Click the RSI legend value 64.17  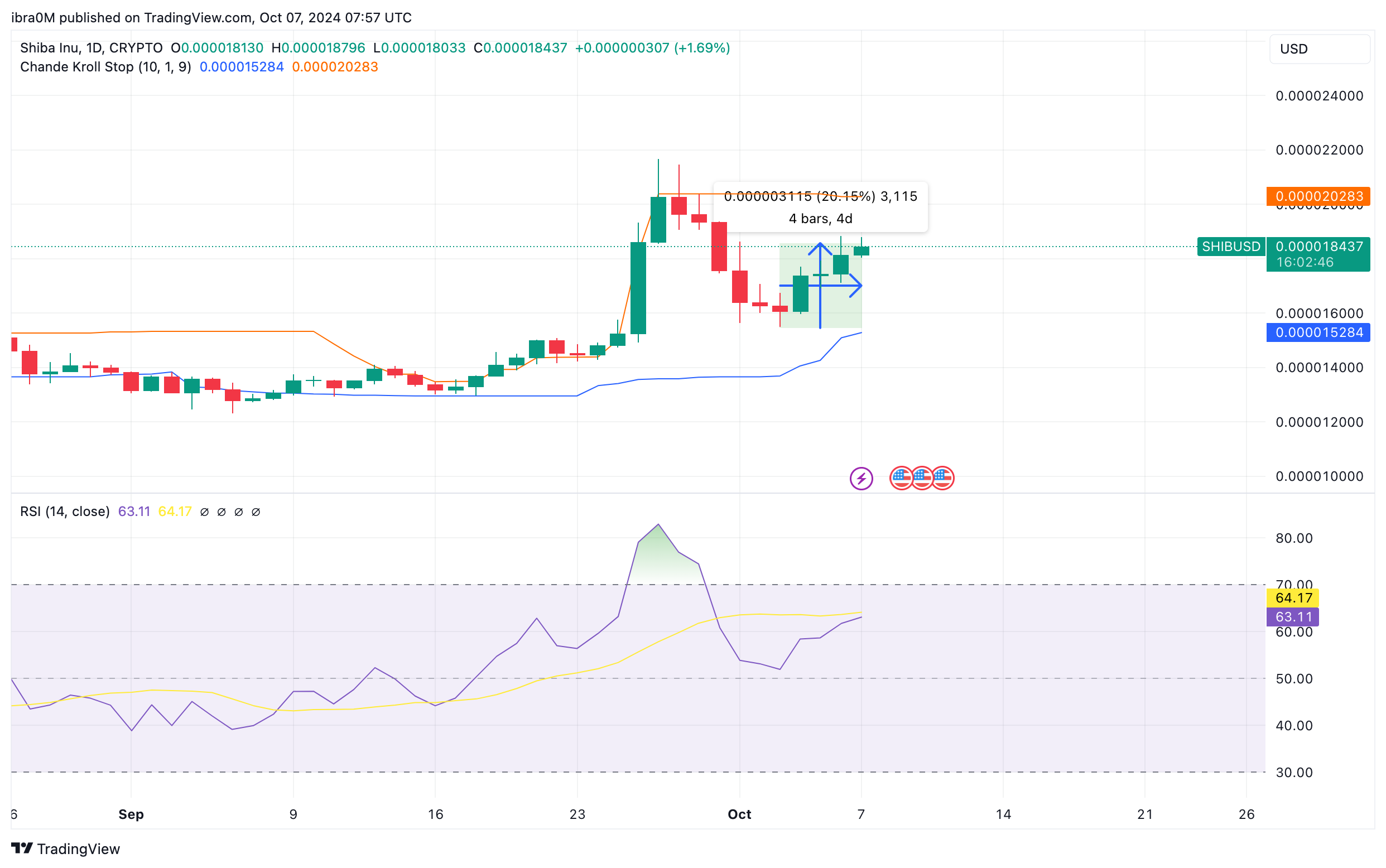(175, 511)
